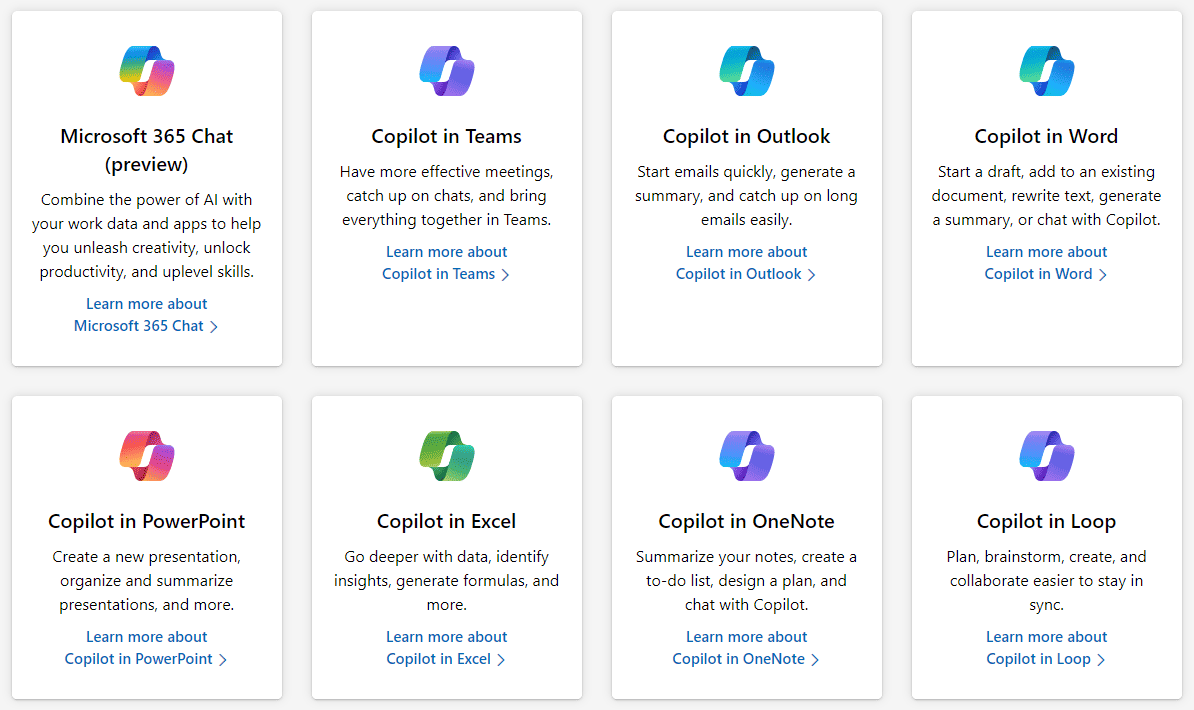Viewport: 1194px width, 710px height.
Task: Click the Copilot in Word logo icon
Action: pyautogui.click(x=1047, y=71)
